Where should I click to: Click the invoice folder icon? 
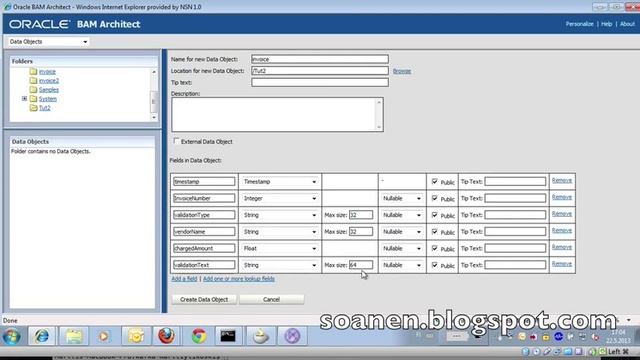pyautogui.click(x=33, y=71)
